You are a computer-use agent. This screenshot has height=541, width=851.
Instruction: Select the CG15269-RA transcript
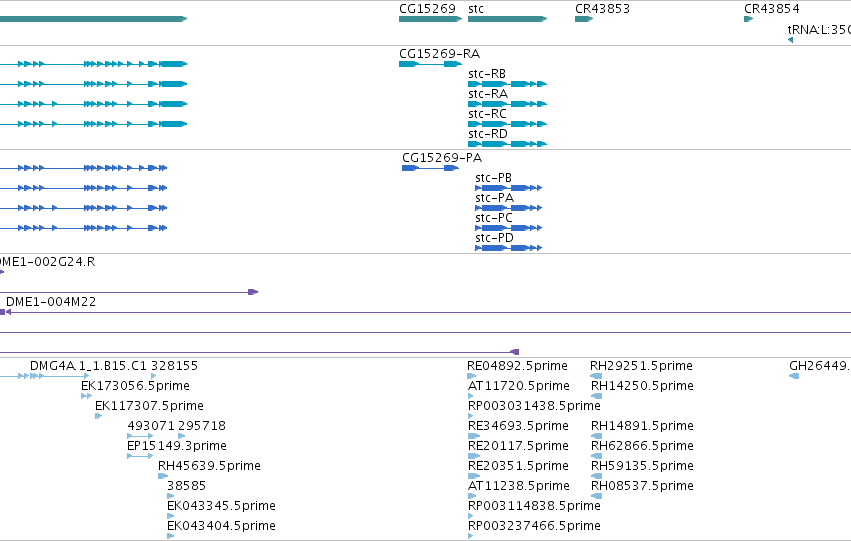click(430, 64)
